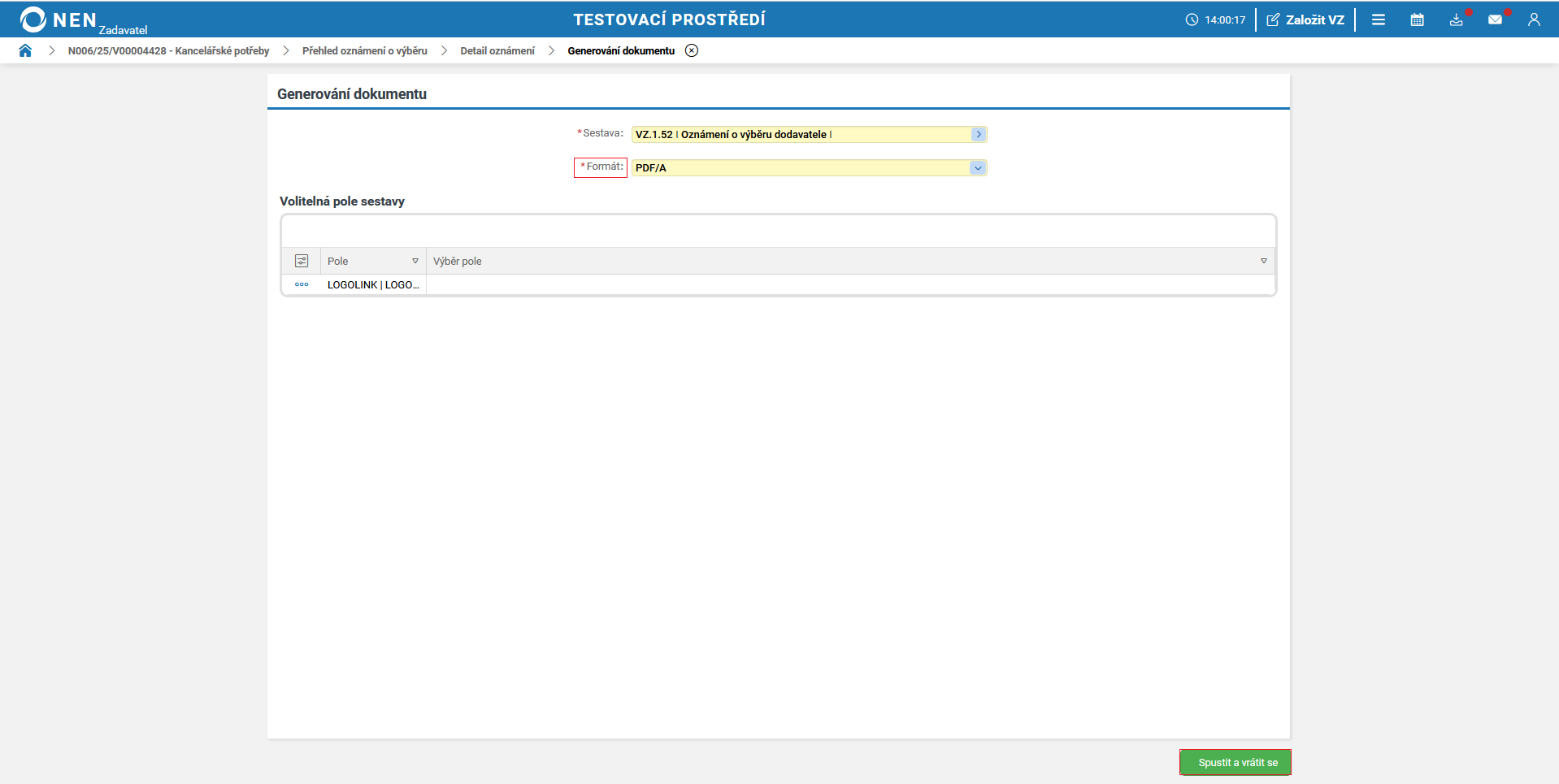Open the Sestava selection arrow
Screen dimensions: 1559x784
pos(978,134)
